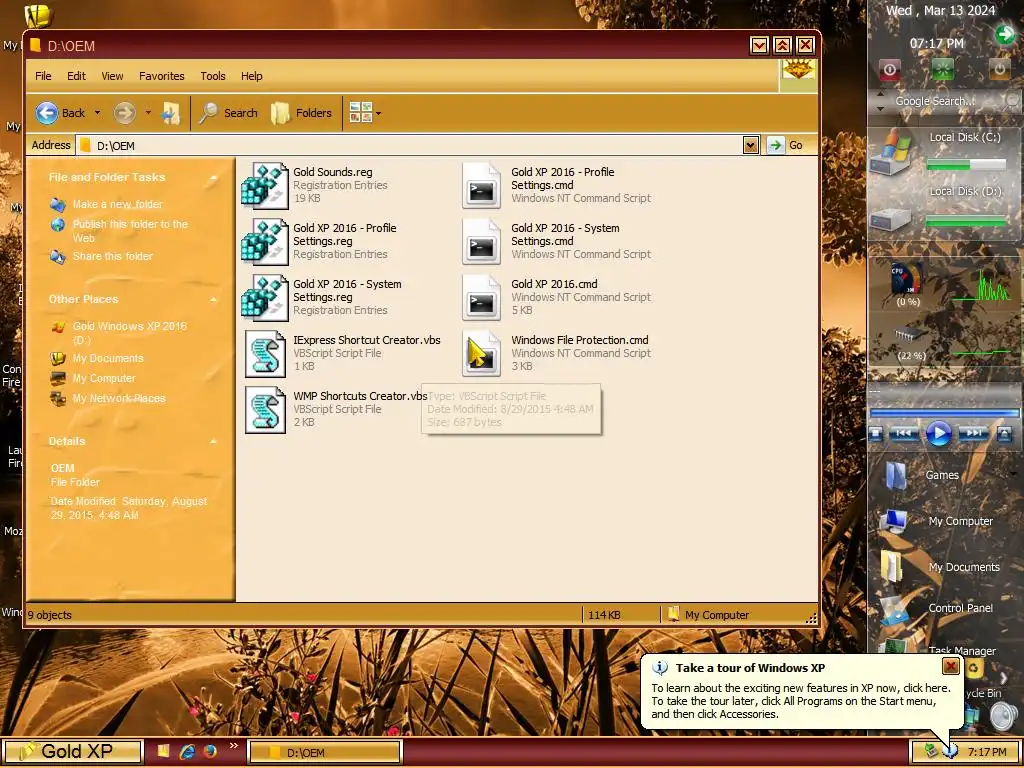Viewport: 1024px width, 768px height.
Task: Open the Views dropdown arrow
Action: tap(378, 114)
